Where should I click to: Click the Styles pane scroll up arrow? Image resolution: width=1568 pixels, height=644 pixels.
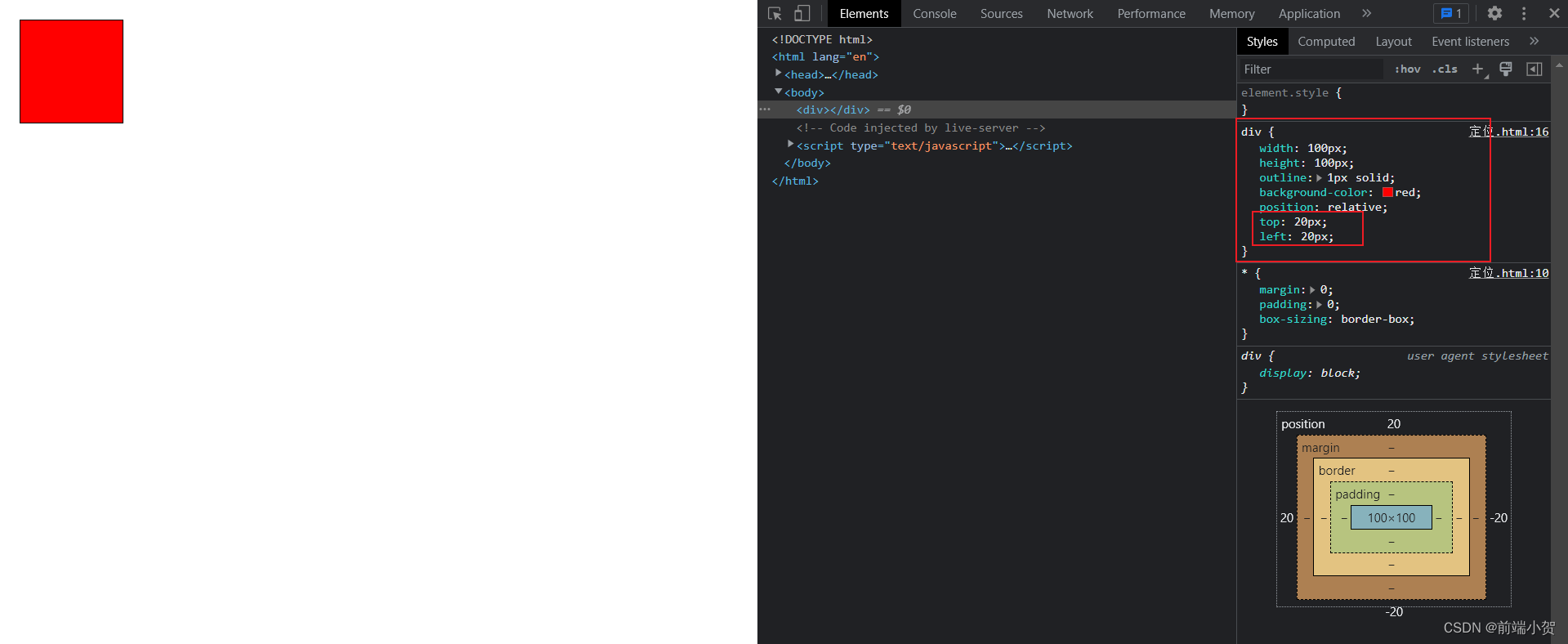(x=1559, y=65)
